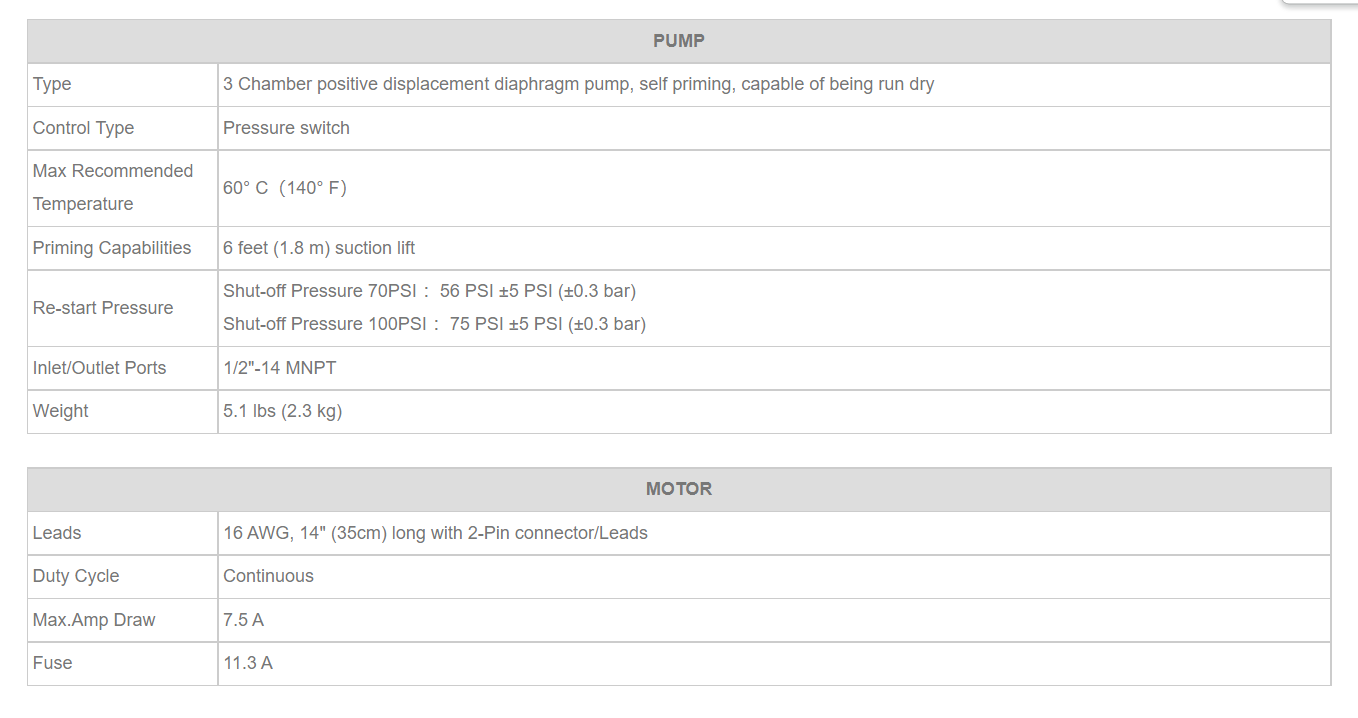This screenshot has width=1358, height=718.
Task: Click the PUMP table header
Action: point(679,41)
